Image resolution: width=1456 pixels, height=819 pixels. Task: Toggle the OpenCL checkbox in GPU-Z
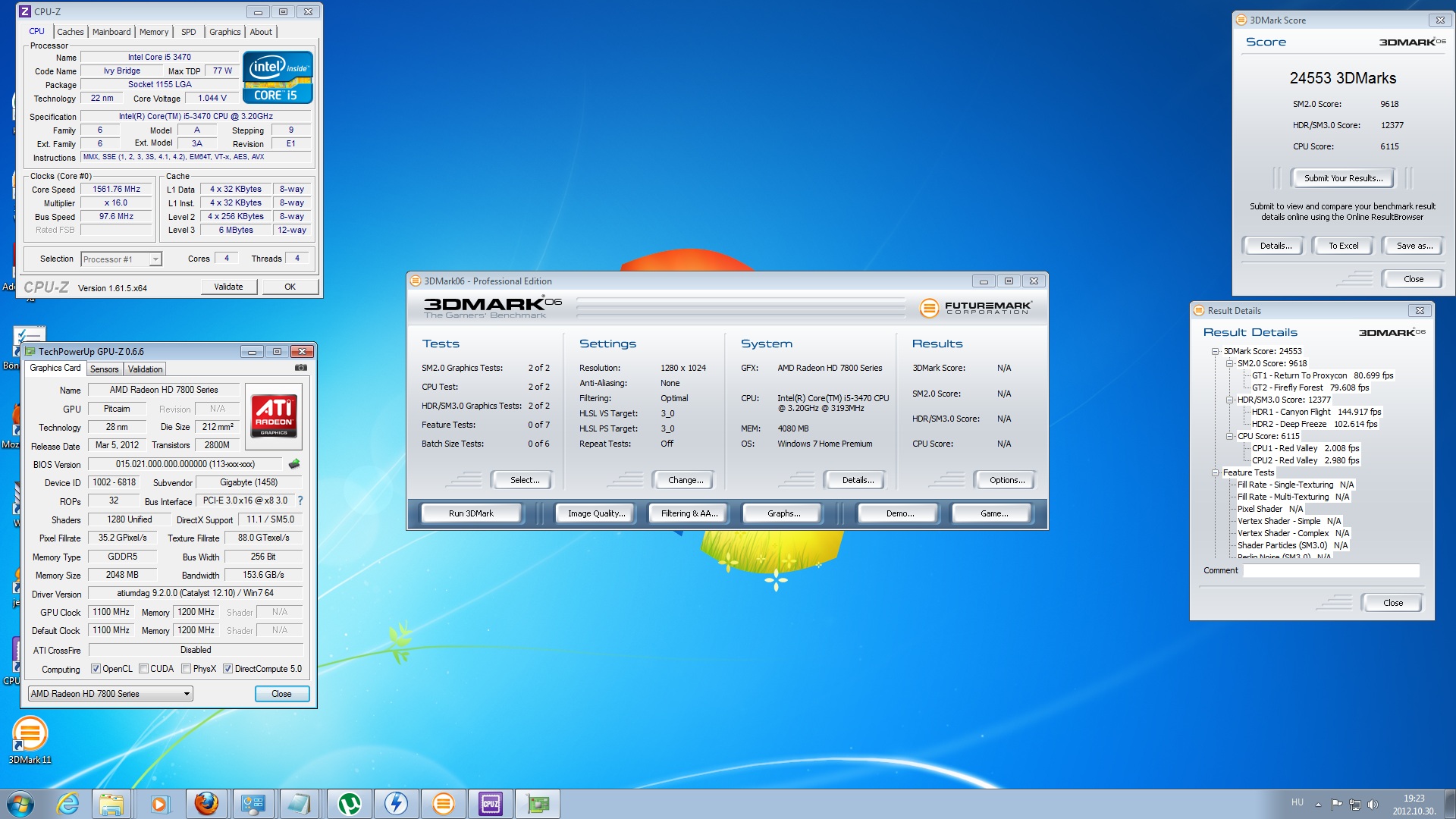pyautogui.click(x=96, y=669)
